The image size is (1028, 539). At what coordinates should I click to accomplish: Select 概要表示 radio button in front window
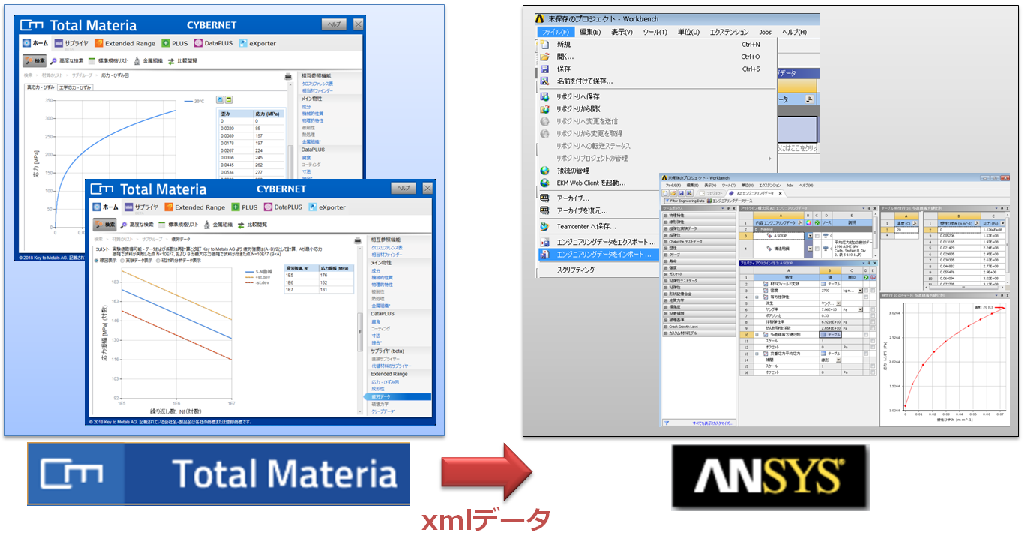98,260
